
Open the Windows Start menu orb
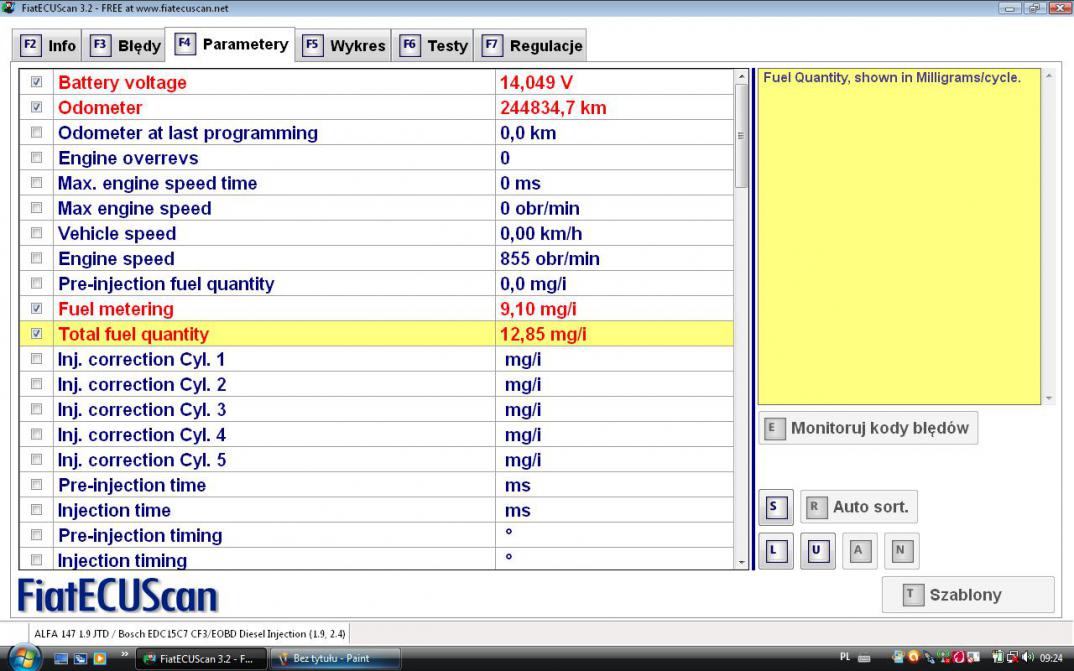[x=24, y=658]
